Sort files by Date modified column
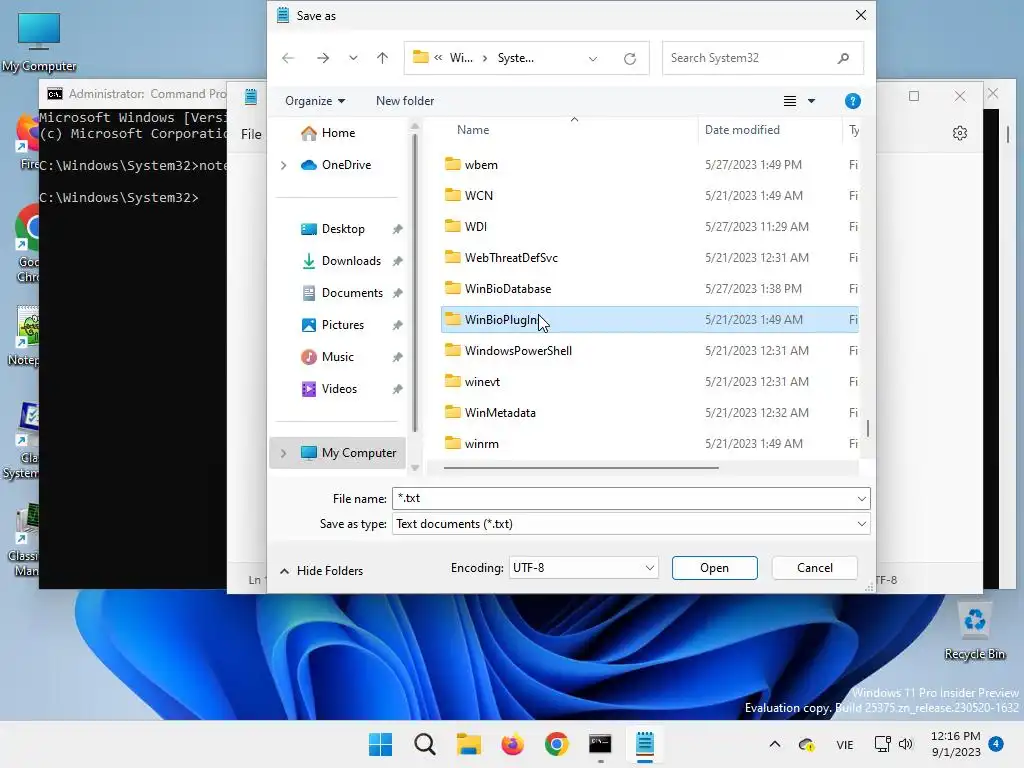This screenshot has width=1024, height=768. click(x=742, y=130)
